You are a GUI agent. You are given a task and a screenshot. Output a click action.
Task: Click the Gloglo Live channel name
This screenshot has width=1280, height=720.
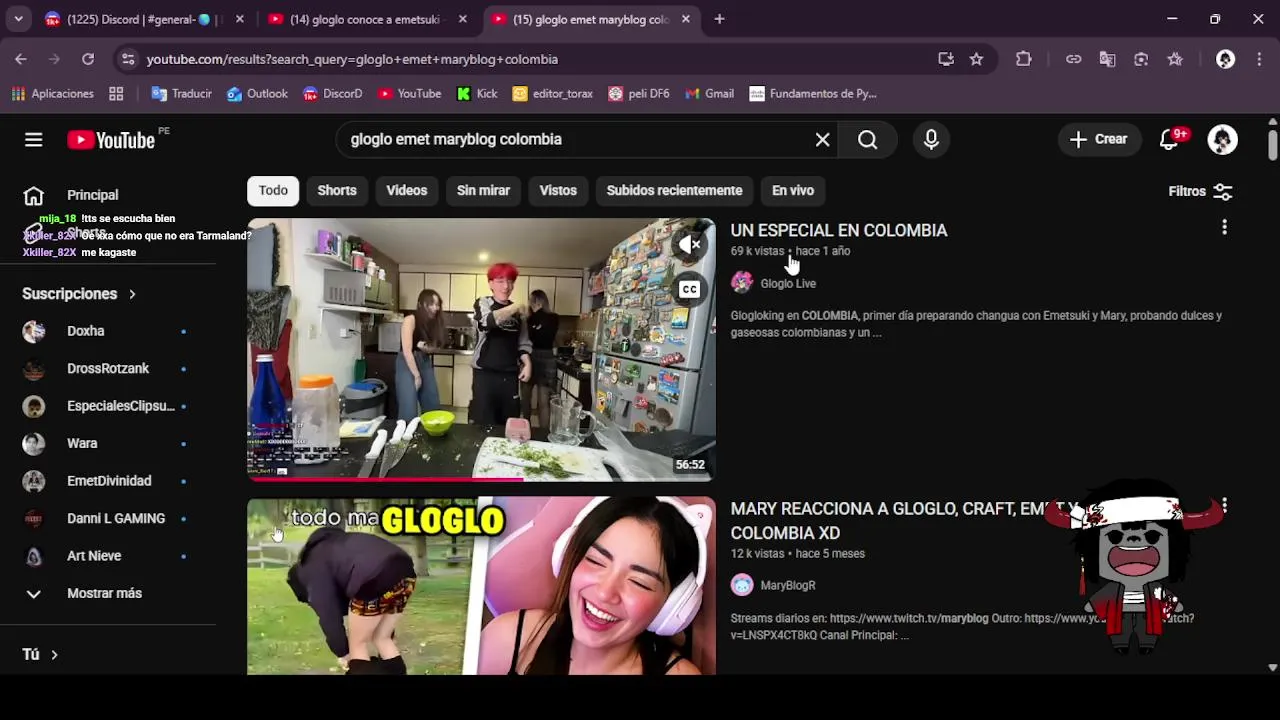788,284
